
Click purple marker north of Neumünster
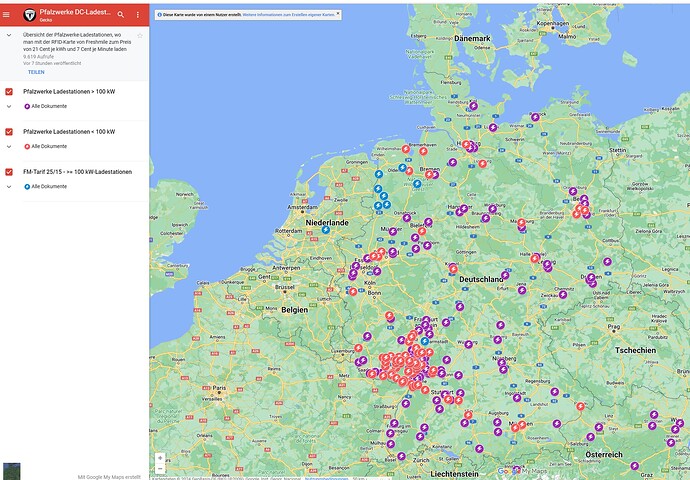point(473,106)
